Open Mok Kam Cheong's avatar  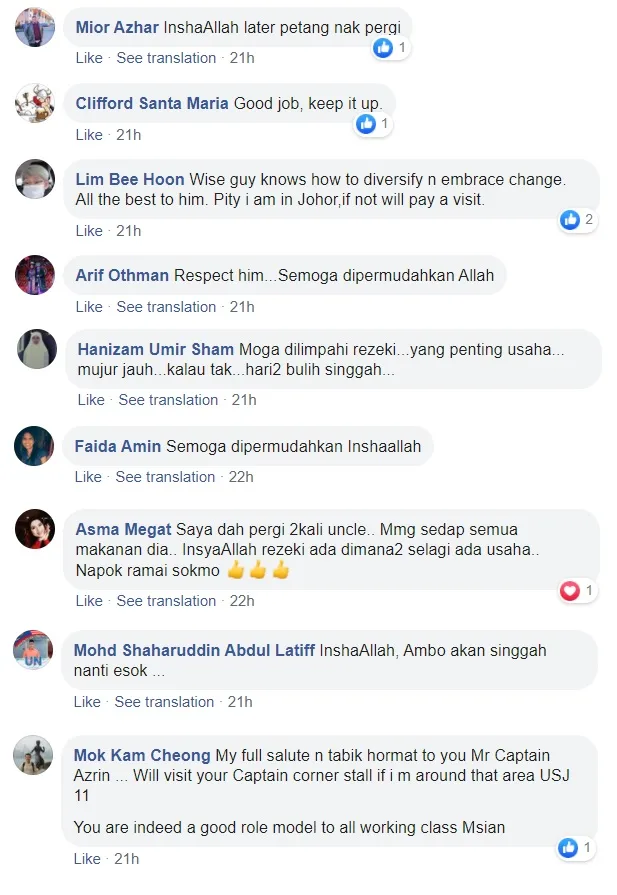pos(33,755)
